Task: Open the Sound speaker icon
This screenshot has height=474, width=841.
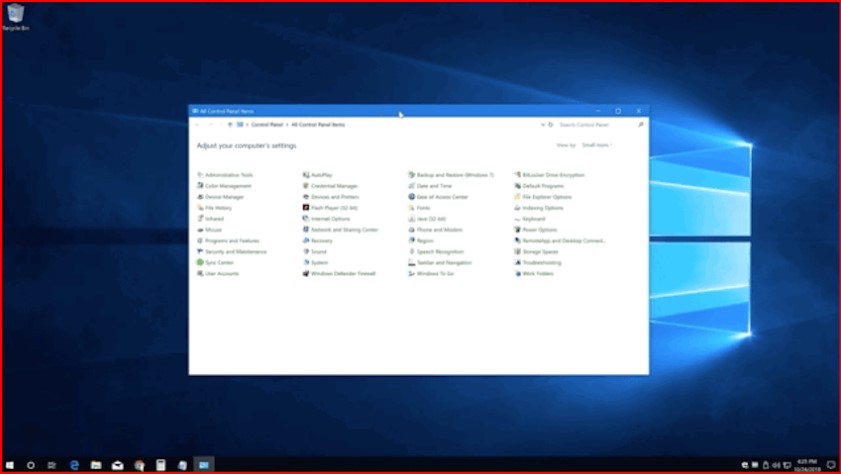Action: point(306,251)
